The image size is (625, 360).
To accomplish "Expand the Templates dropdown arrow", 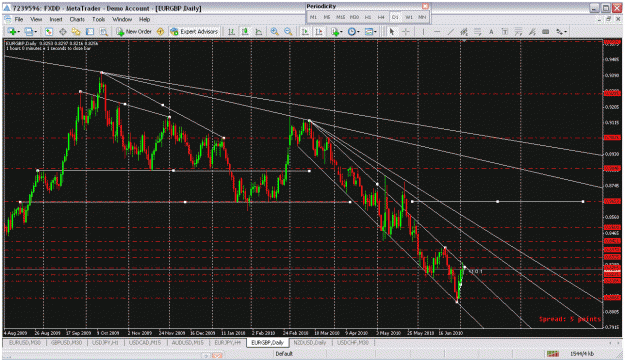I will (x=375, y=32).
